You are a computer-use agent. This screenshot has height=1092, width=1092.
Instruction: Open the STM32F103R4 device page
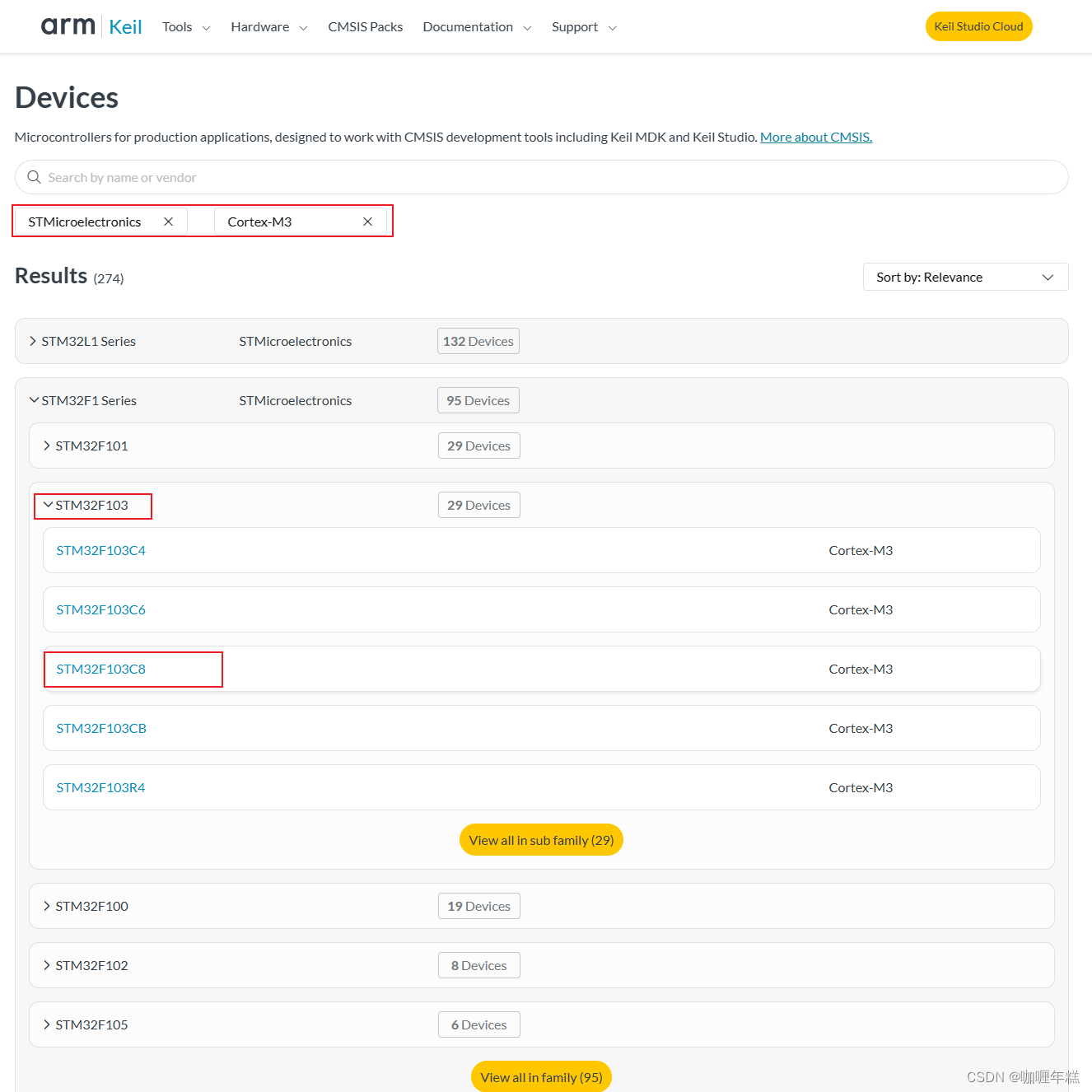pyautogui.click(x=100, y=787)
